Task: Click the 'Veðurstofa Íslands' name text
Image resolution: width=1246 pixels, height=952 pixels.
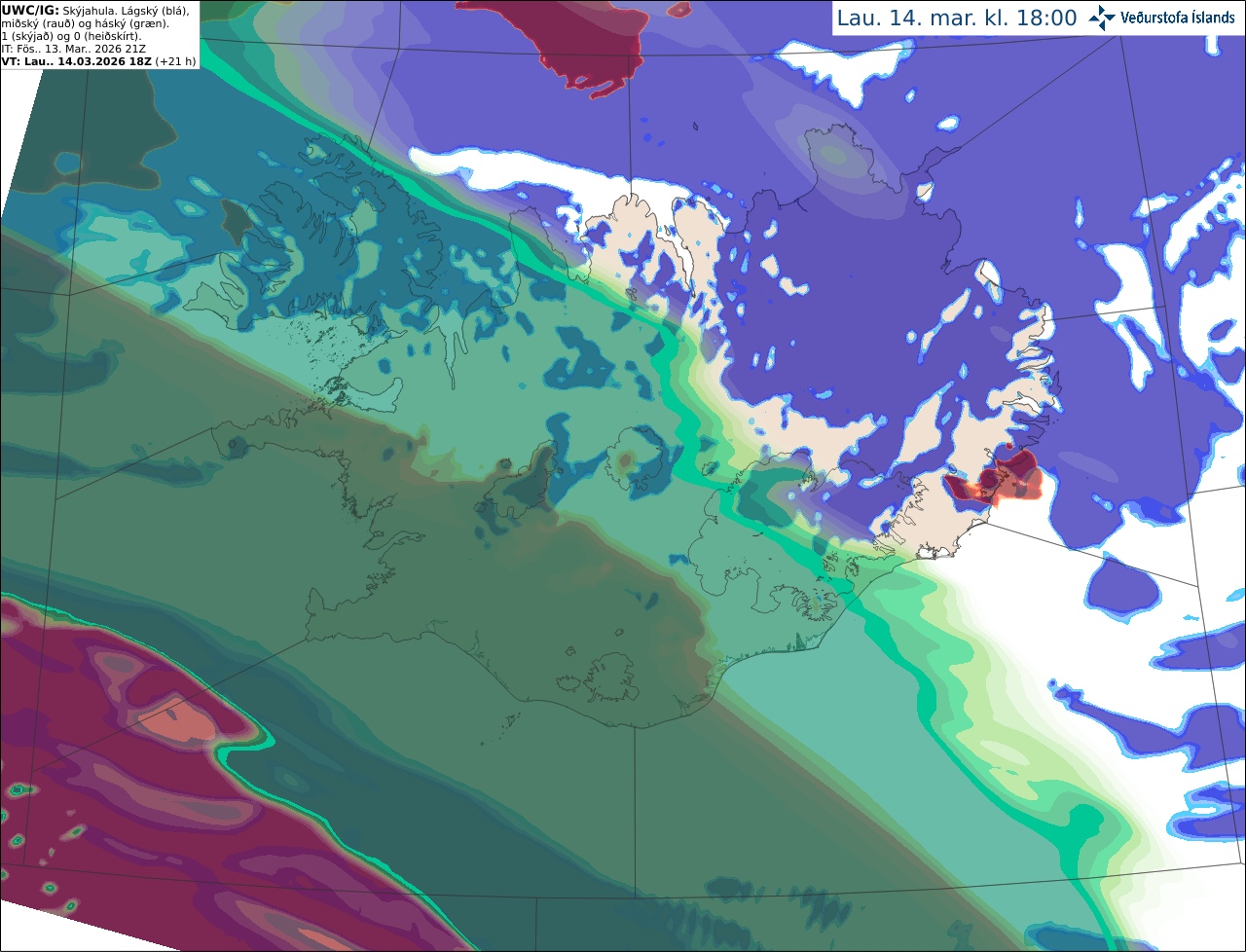Action: 1178,18
